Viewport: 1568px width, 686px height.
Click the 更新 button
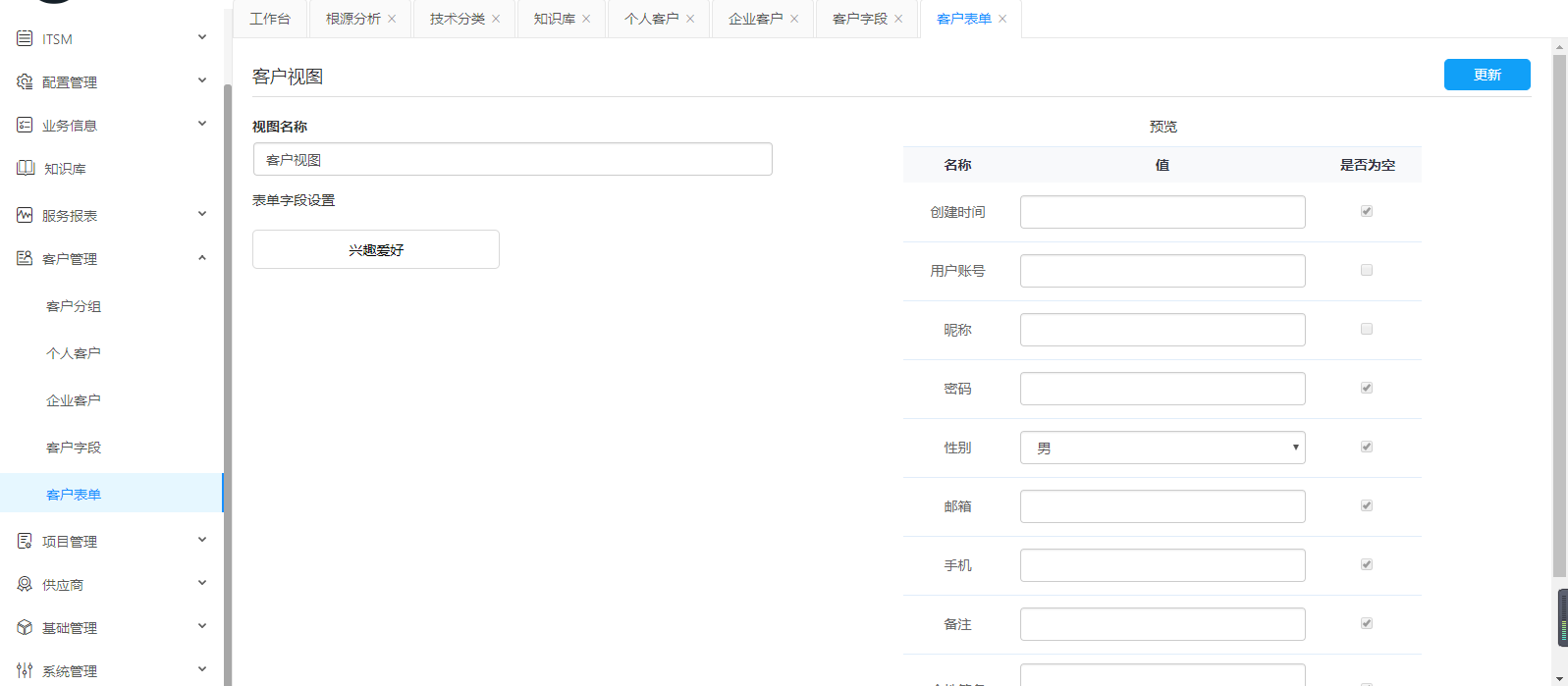click(x=1487, y=75)
